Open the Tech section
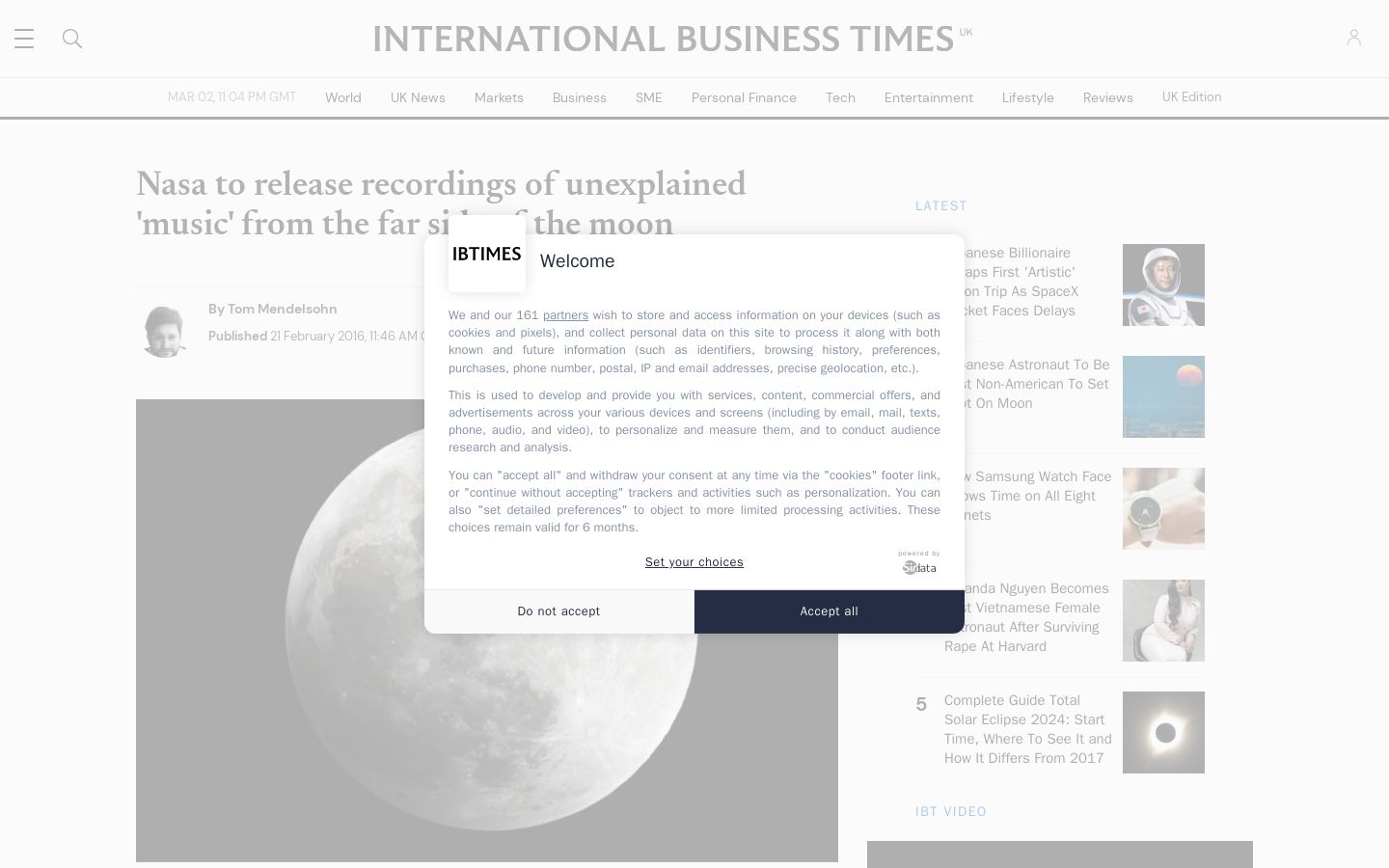Screen dimensions: 1389x868 coord(840,97)
